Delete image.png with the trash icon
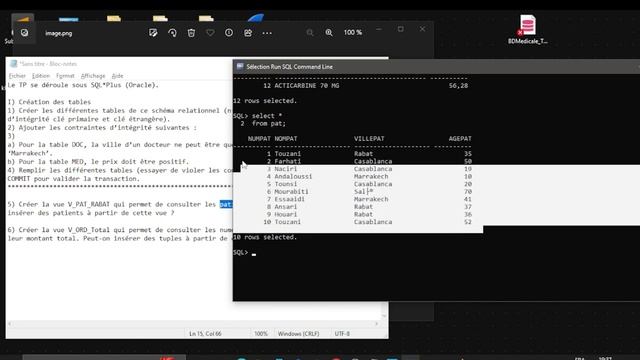 pyautogui.click(x=191, y=33)
